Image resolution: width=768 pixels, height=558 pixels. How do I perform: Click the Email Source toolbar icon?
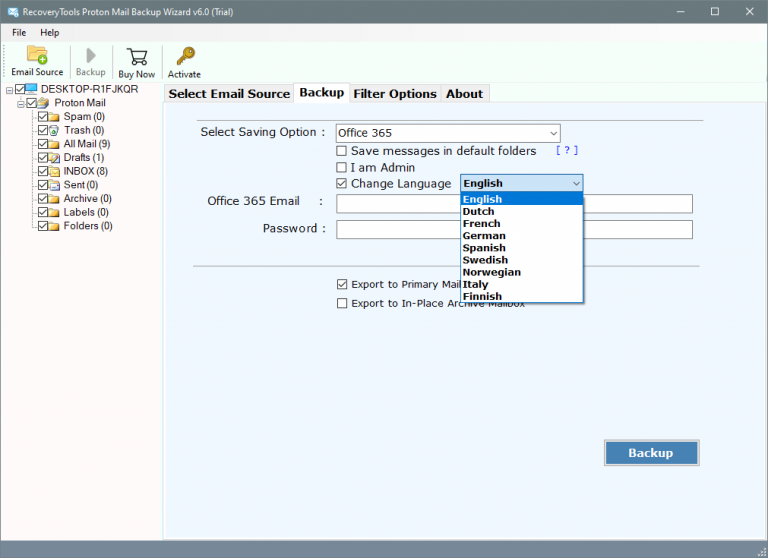[37, 54]
